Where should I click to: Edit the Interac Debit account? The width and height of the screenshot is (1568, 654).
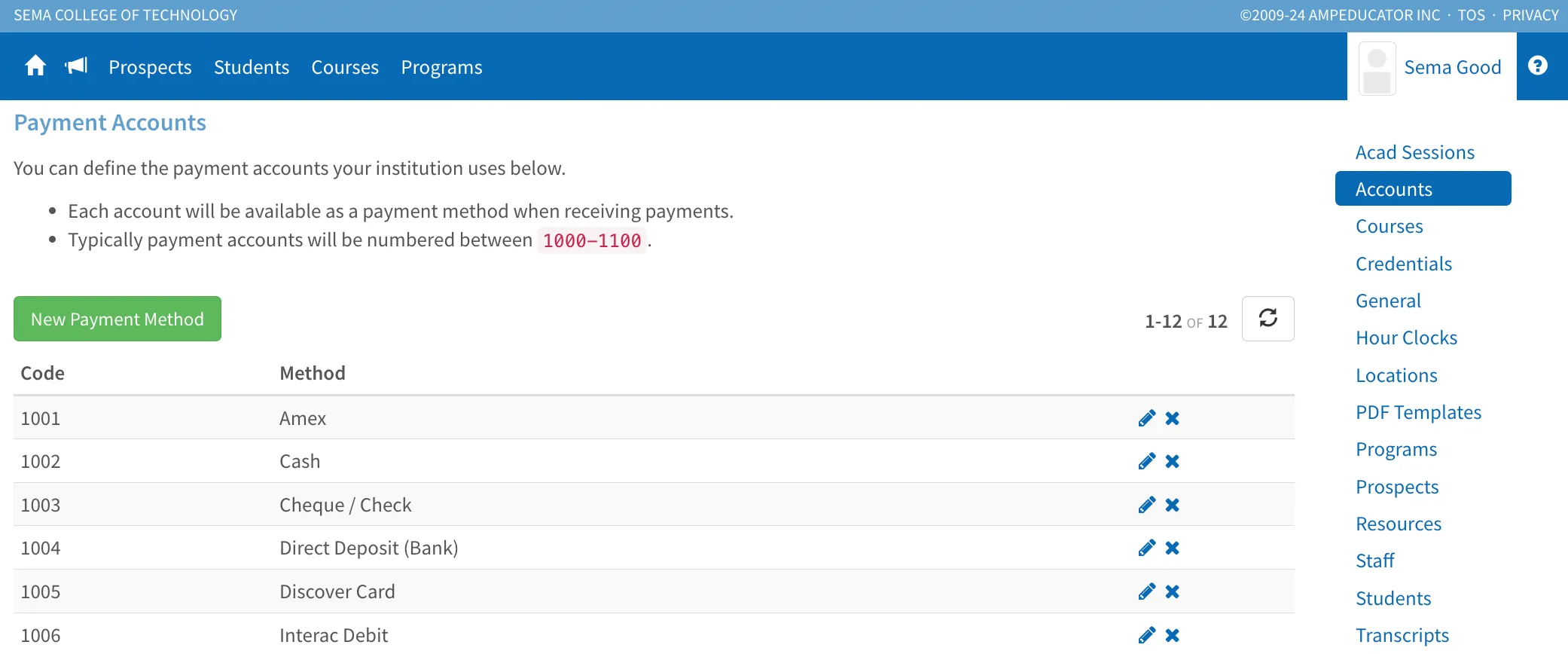tap(1147, 635)
